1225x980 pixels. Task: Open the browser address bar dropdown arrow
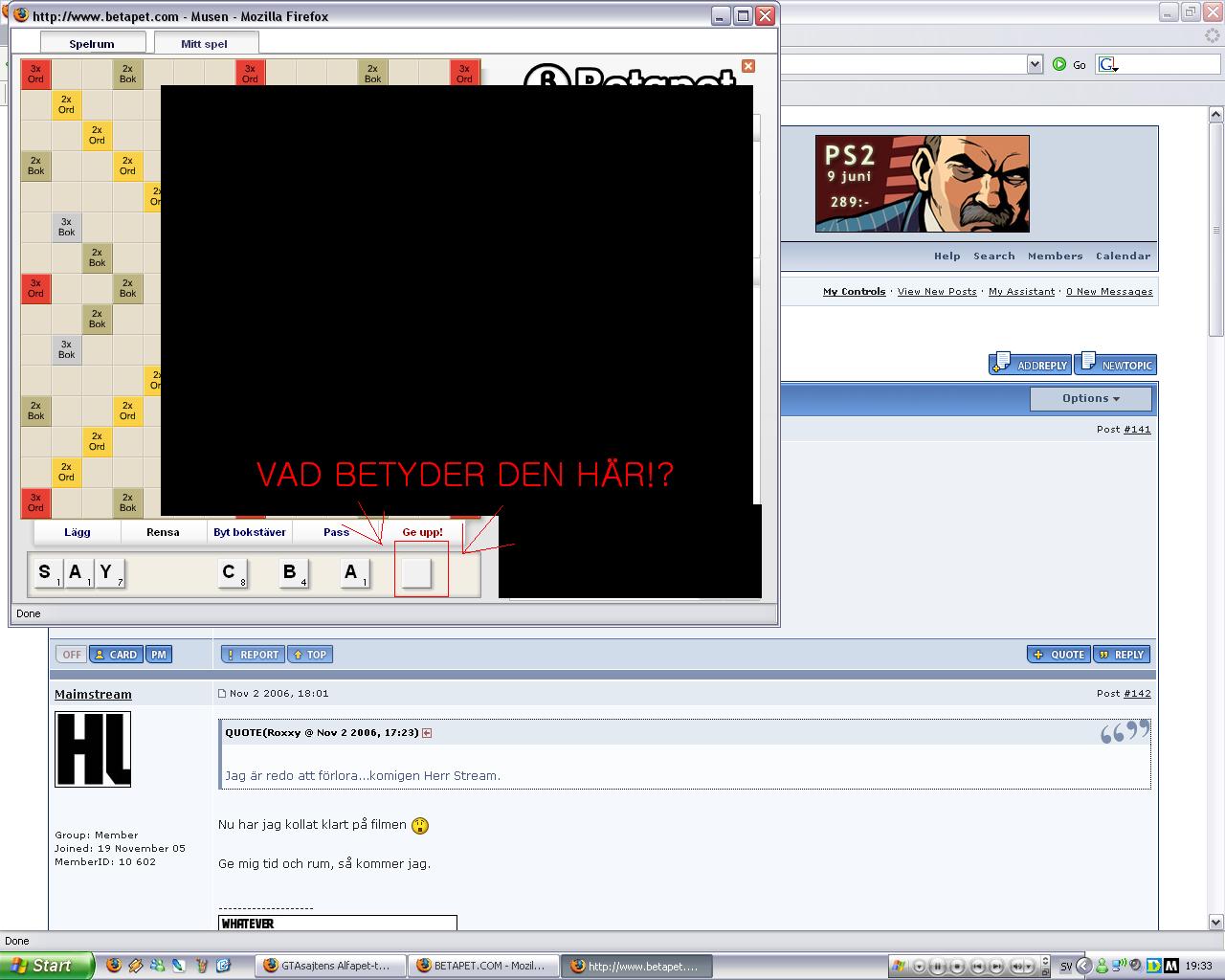(x=1035, y=64)
